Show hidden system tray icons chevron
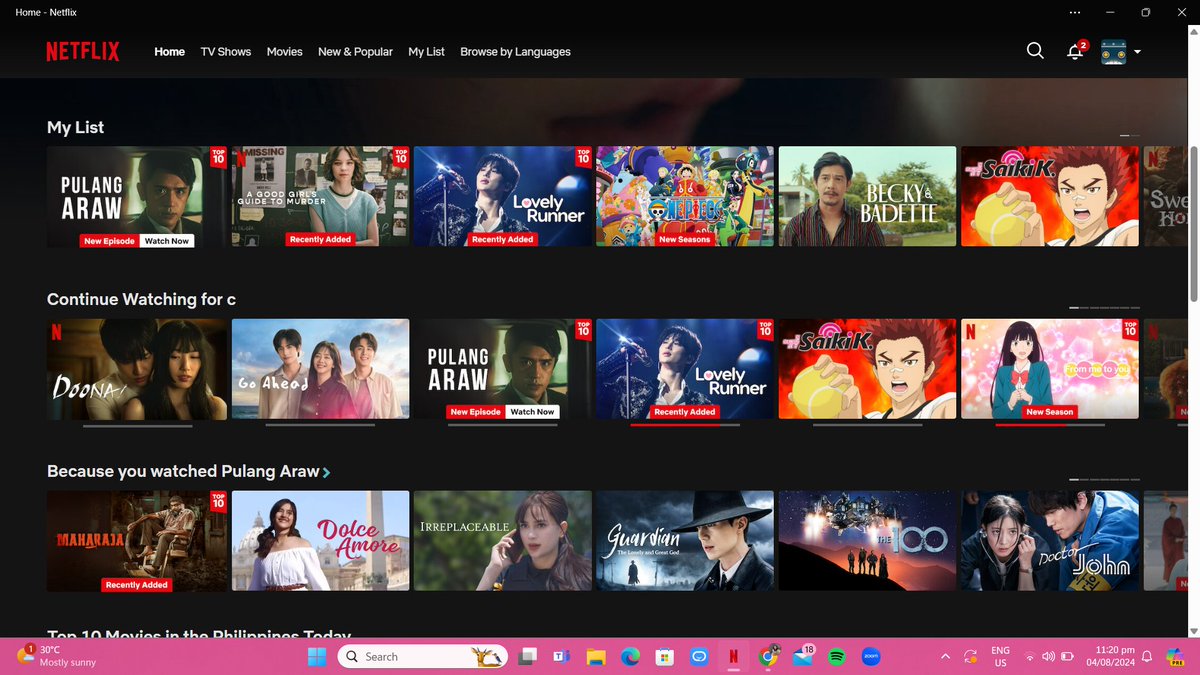 (x=945, y=657)
